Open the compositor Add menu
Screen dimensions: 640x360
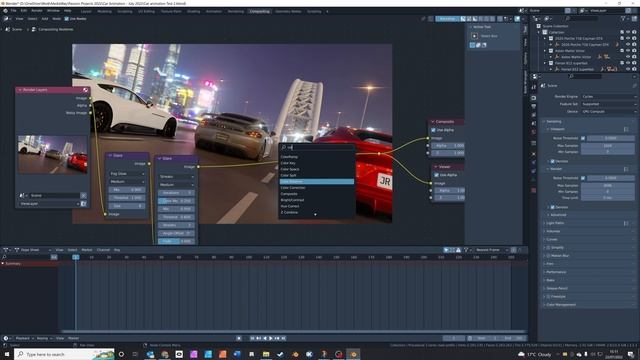pyautogui.click(x=44, y=19)
